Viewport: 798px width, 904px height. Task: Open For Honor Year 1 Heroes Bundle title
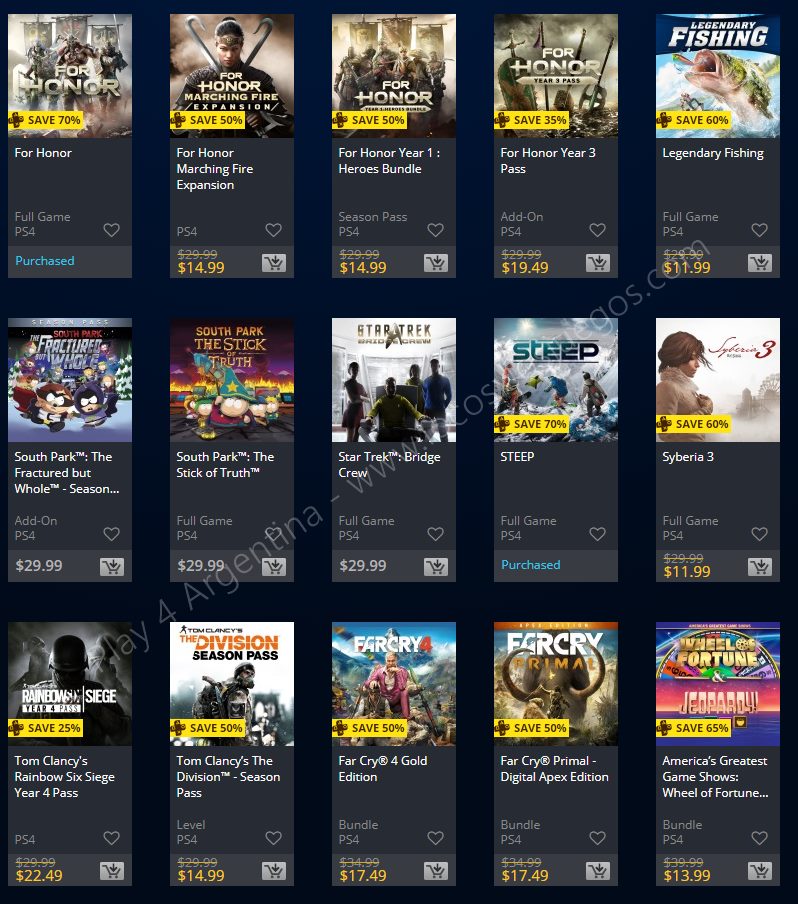389,161
